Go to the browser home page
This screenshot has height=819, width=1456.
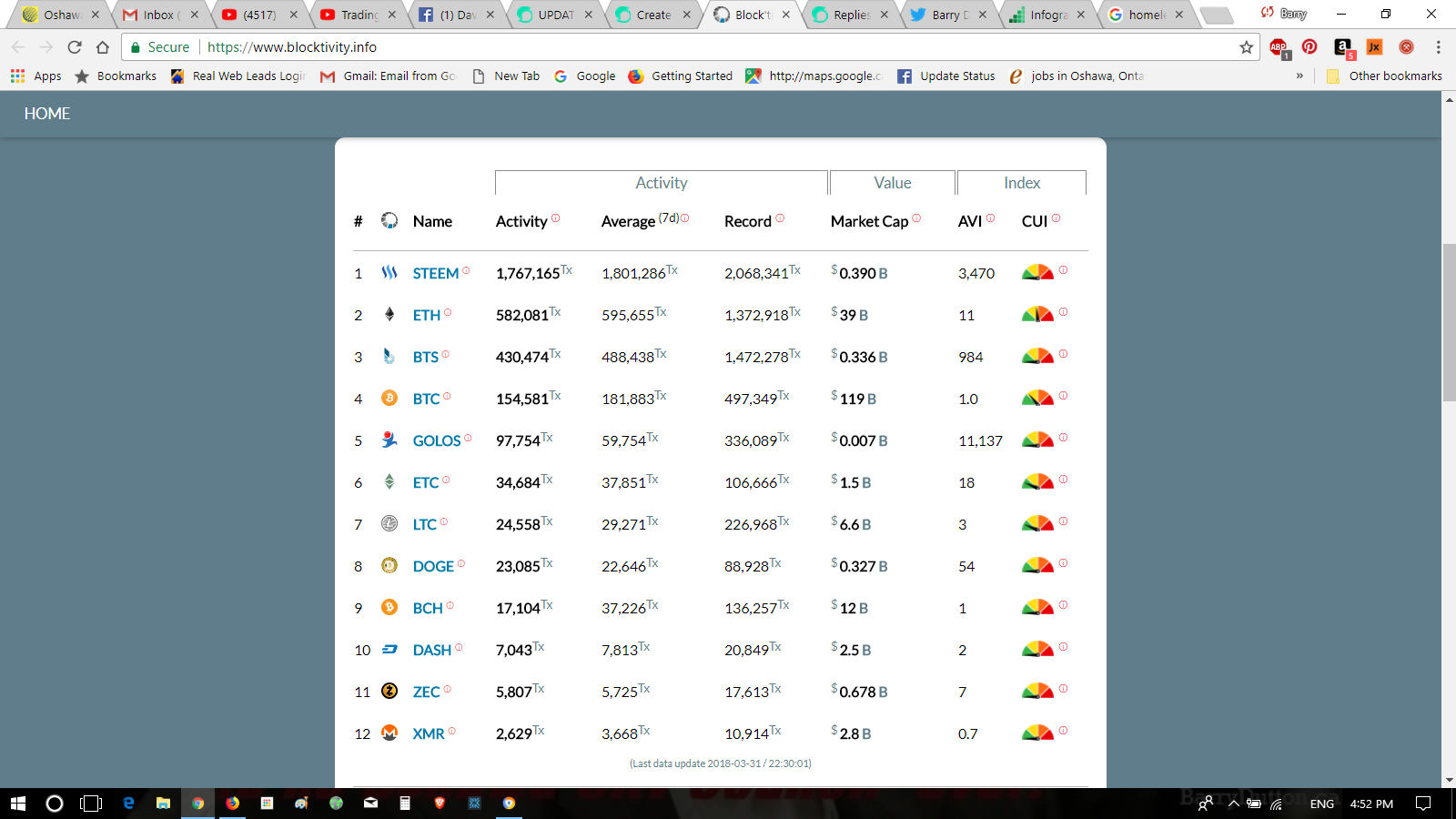pos(103,47)
